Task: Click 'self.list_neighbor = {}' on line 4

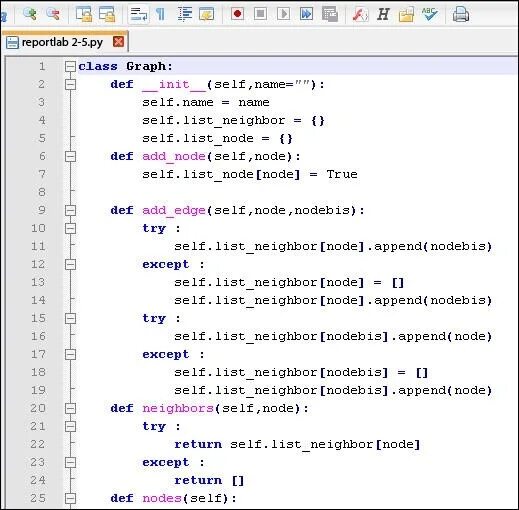Action: 233,120
